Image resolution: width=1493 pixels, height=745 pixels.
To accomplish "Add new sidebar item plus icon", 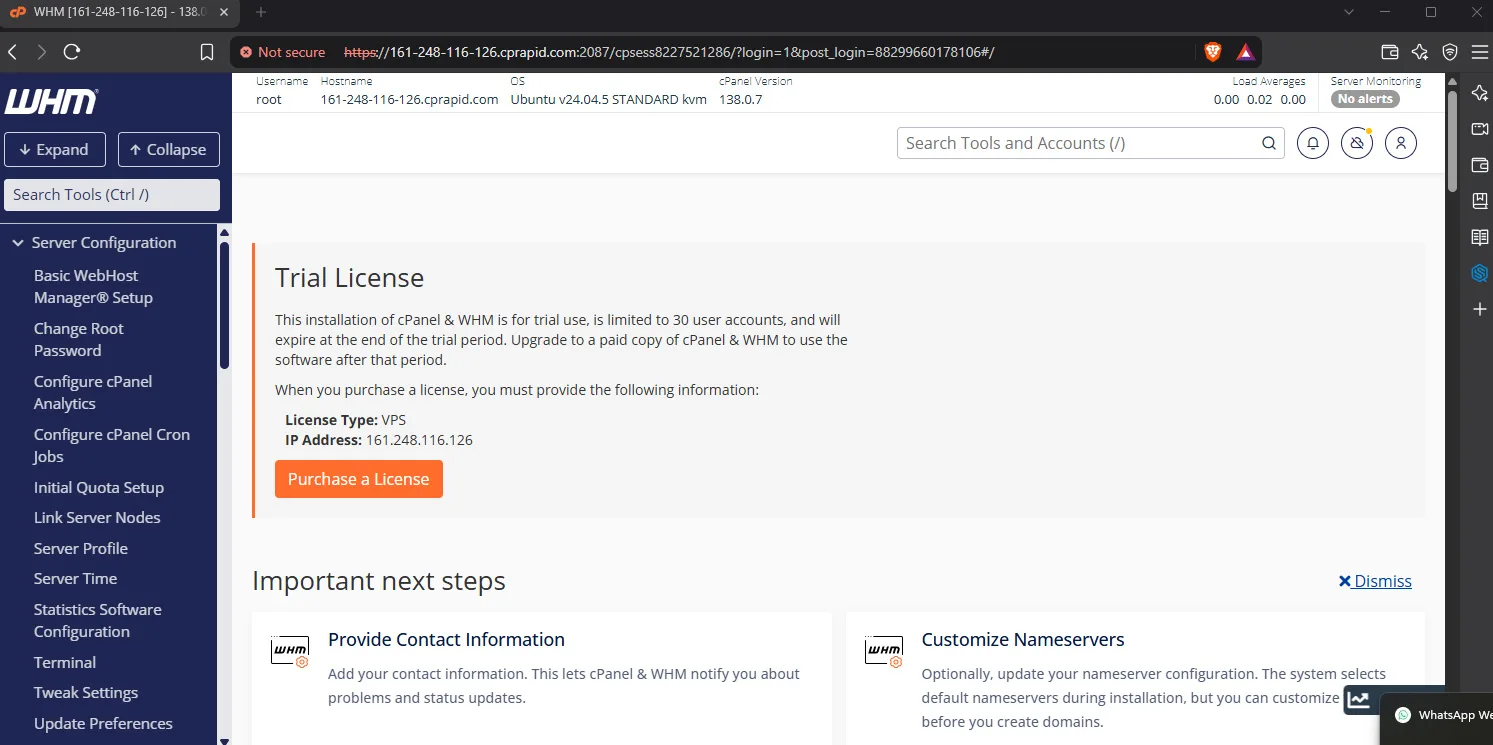I will pos(1480,309).
